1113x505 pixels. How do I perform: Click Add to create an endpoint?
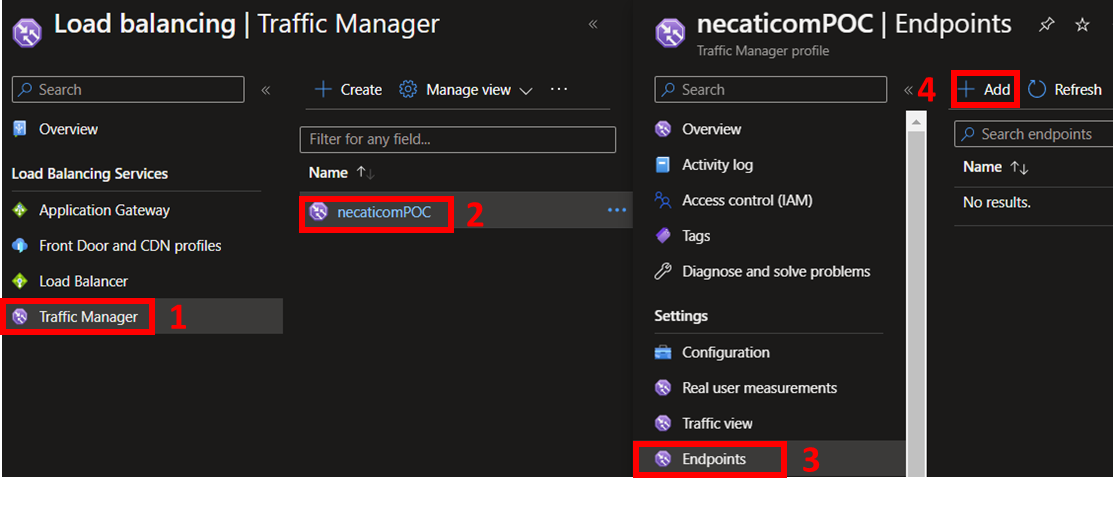[x=984, y=89]
